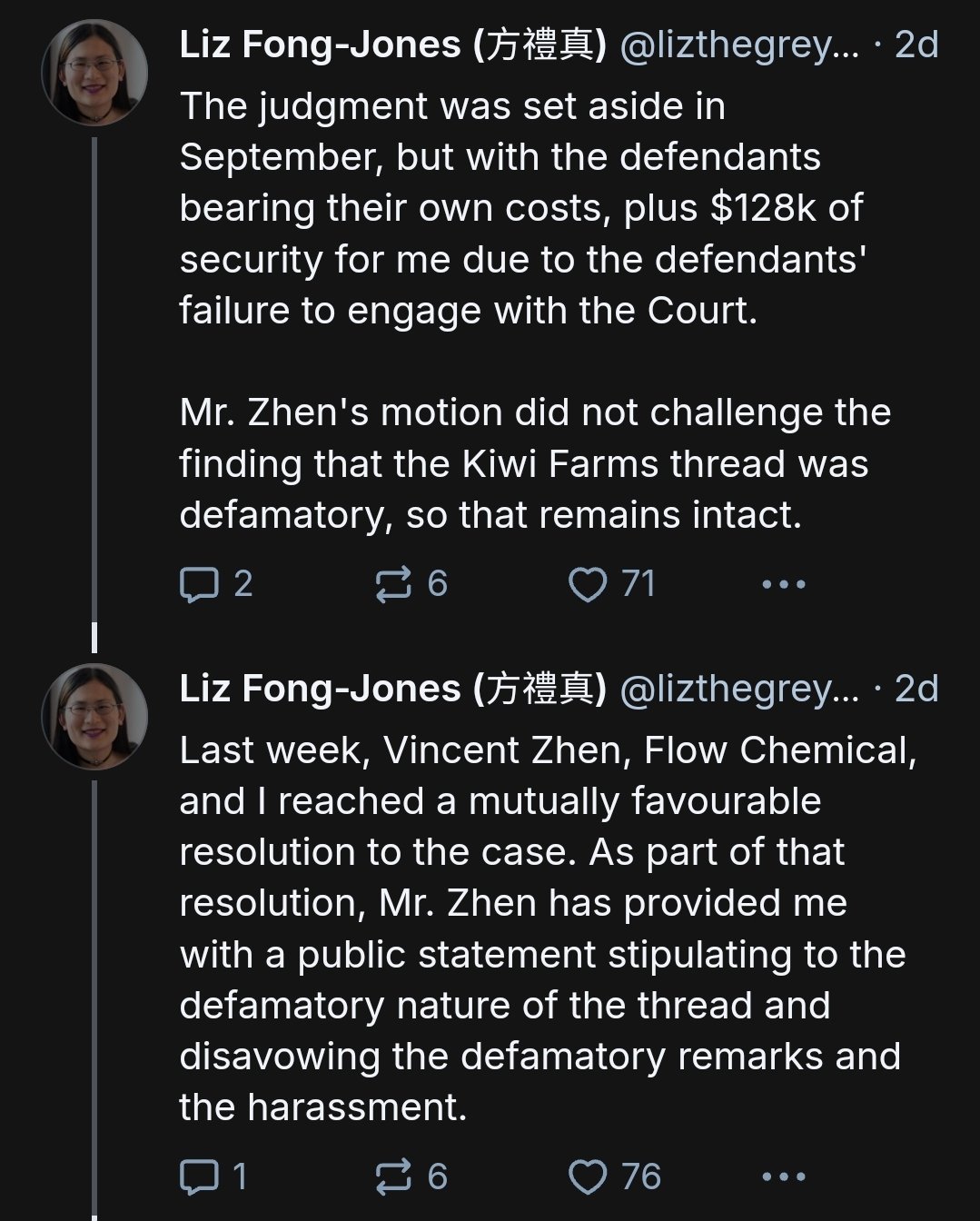Open the 2d timestamp on the second post

916,690
